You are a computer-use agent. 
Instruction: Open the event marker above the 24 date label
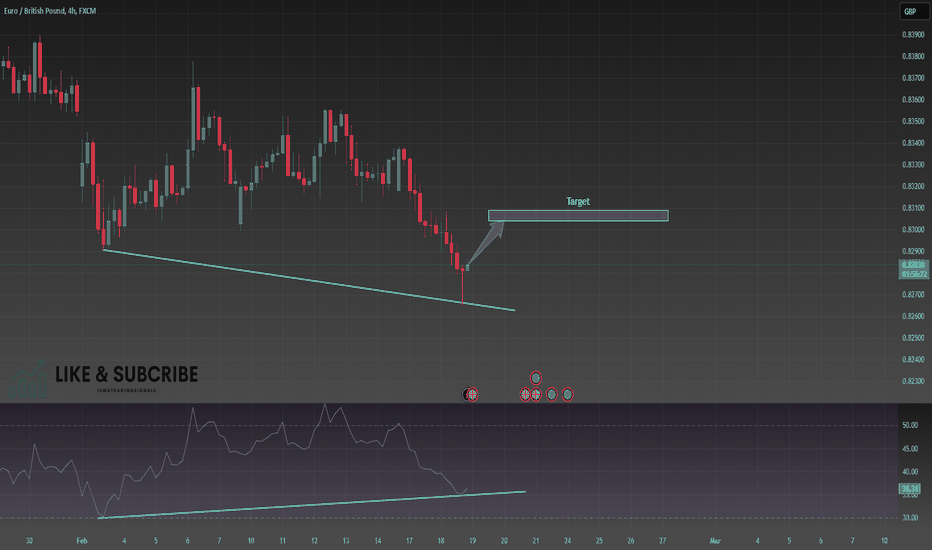click(x=568, y=394)
